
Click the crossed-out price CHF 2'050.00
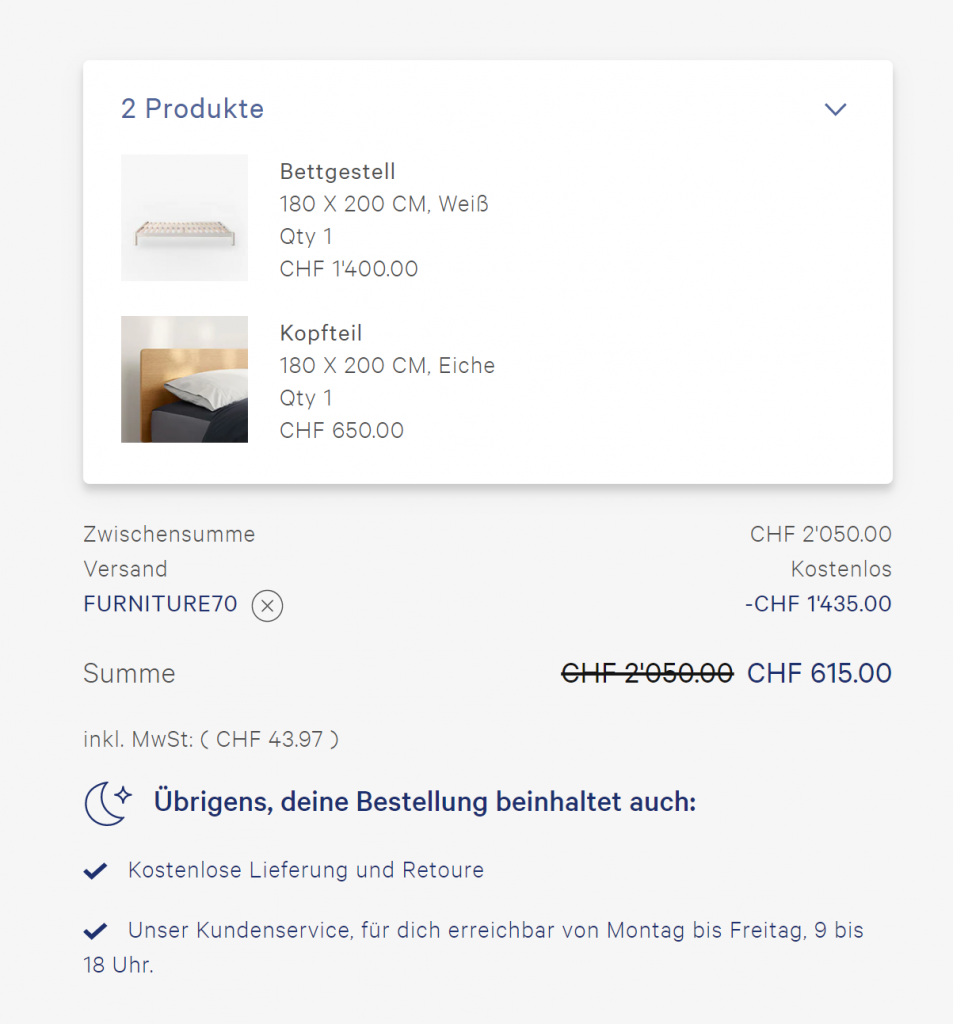coord(647,673)
